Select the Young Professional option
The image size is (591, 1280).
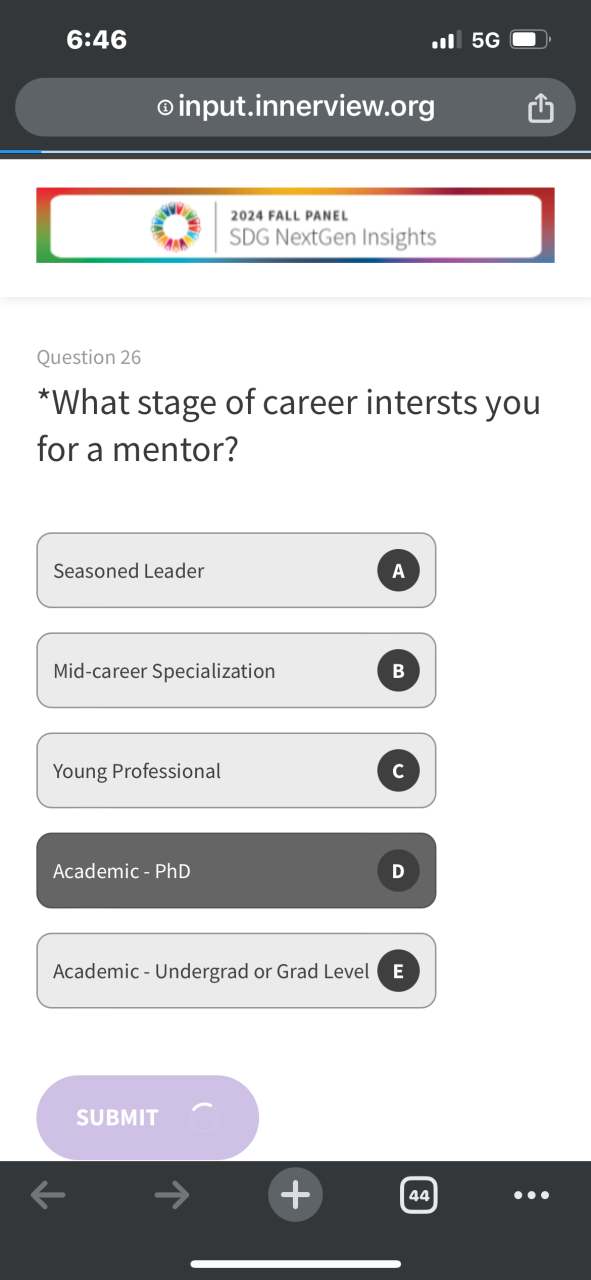coord(236,770)
